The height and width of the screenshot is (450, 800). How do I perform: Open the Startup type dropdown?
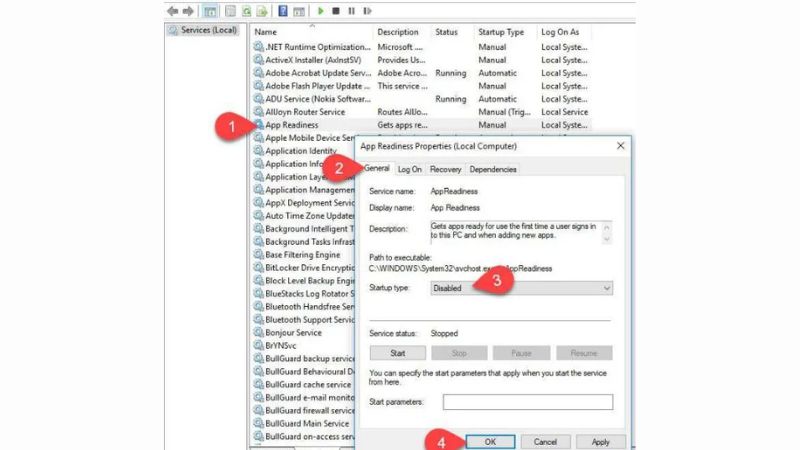click(x=520, y=288)
